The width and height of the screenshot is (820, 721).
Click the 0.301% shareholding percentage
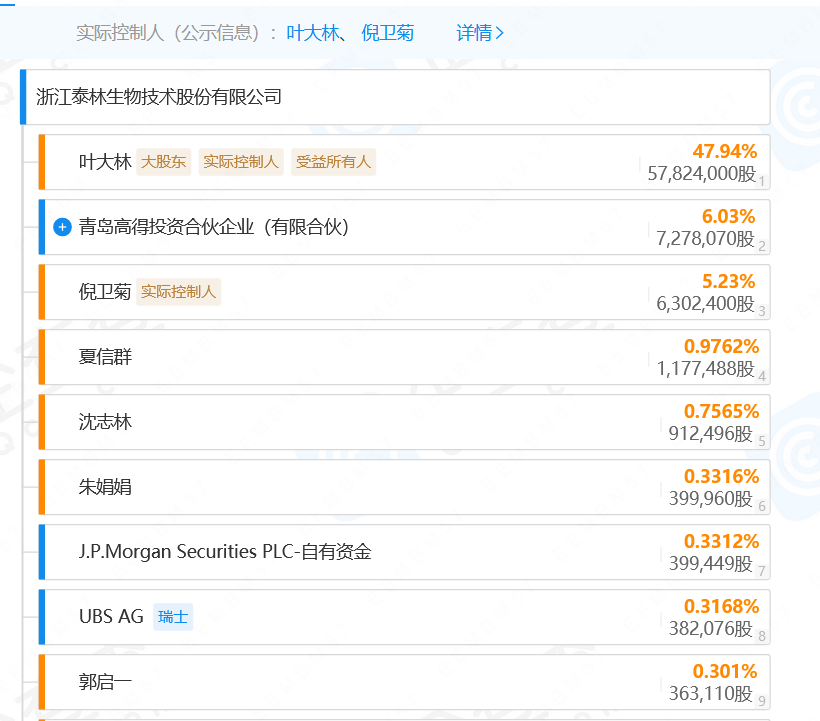[x=725, y=671]
